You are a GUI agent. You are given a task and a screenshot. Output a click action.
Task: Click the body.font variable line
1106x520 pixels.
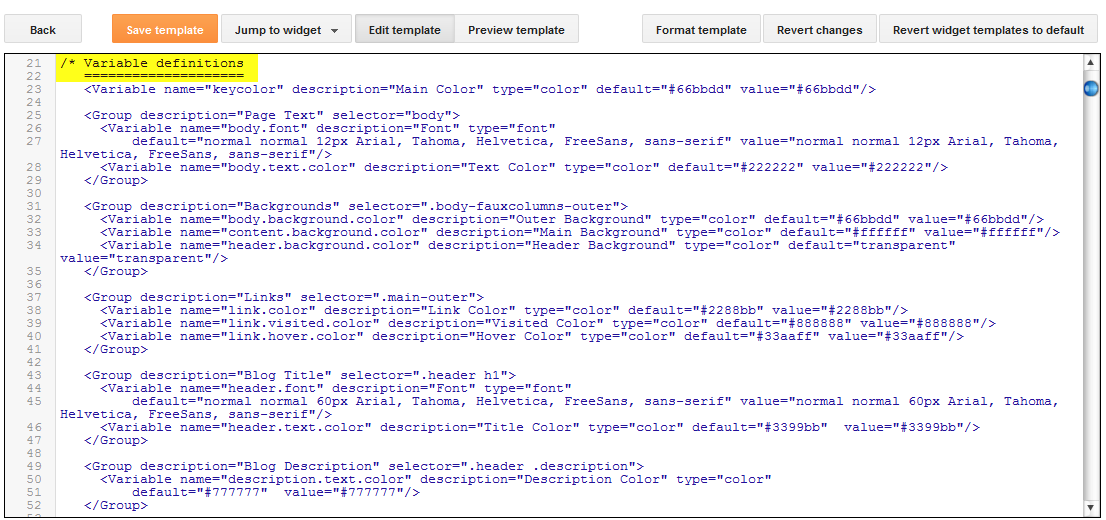tap(328, 128)
